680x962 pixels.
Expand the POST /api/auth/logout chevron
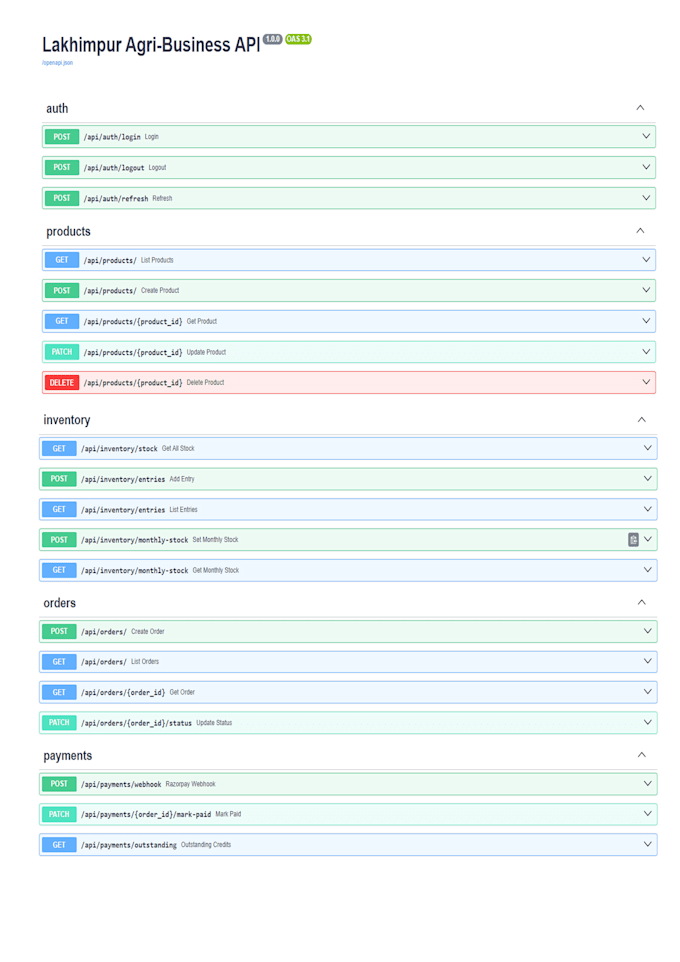[x=646, y=167]
